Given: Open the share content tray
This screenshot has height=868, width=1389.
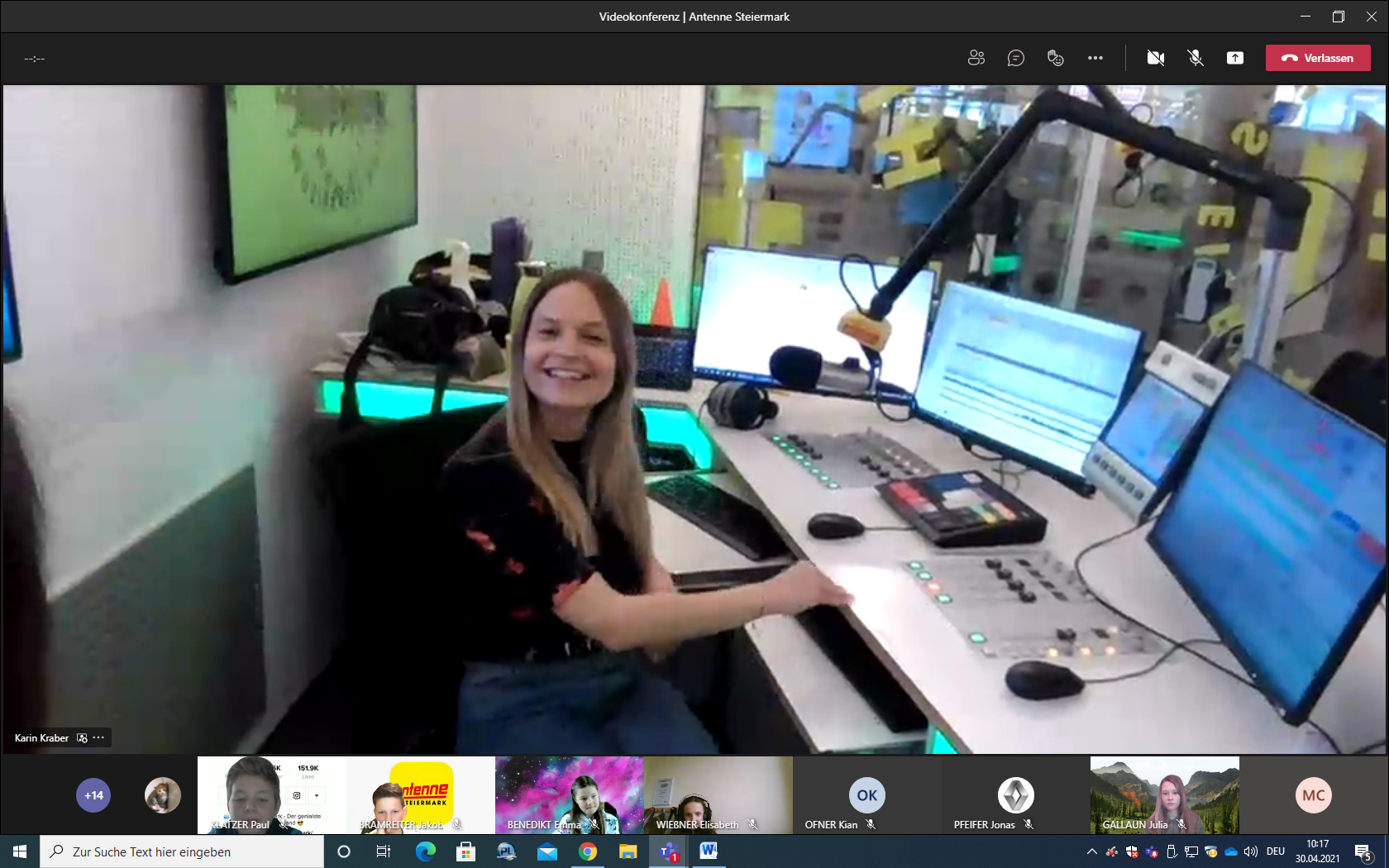Looking at the screenshot, I should [x=1234, y=58].
